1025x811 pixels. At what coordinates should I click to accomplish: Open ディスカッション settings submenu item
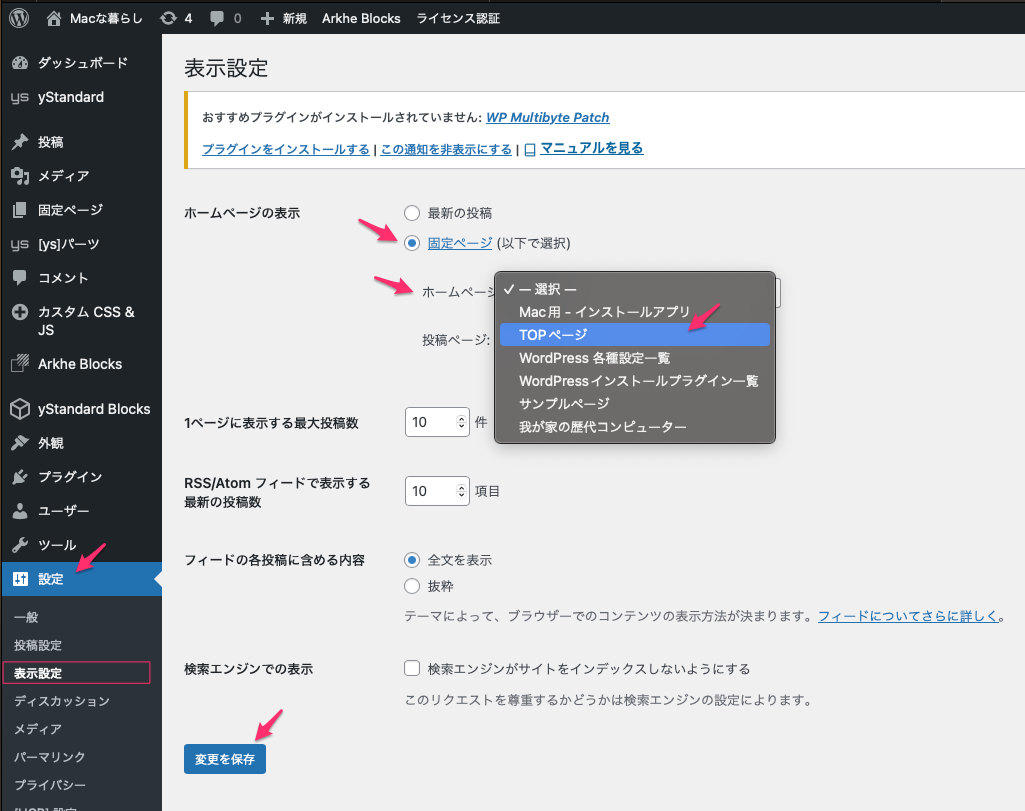tap(62, 701)
